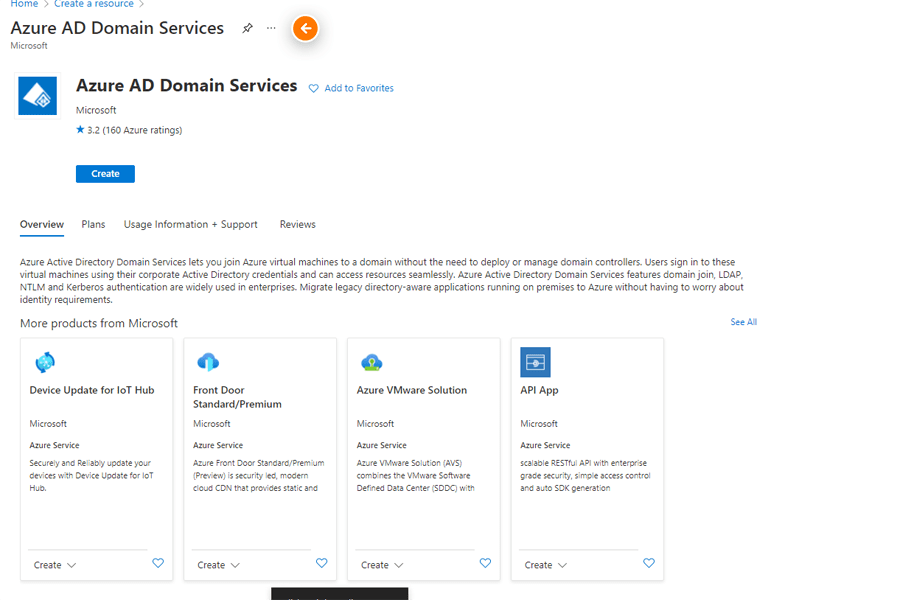Click the API App card description text
The height and width of the screenshot is (600, 908).
585,475
